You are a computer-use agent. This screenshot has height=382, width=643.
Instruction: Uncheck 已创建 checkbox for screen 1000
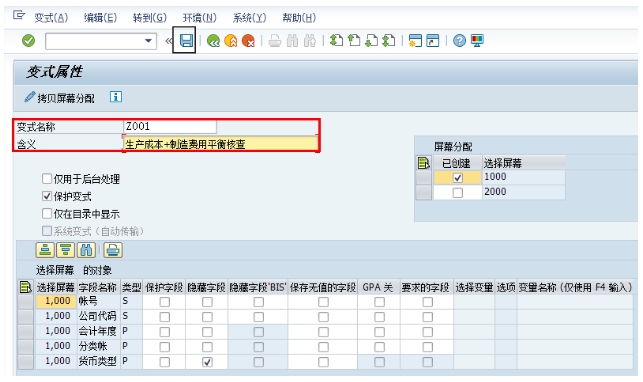(x=458, y=177)
